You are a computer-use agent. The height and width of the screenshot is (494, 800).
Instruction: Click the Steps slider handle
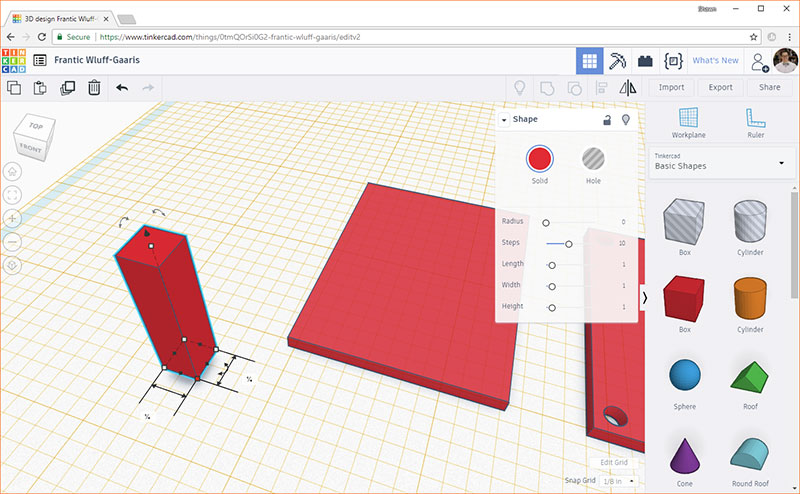pyautogui.click(x=569, y=243)
